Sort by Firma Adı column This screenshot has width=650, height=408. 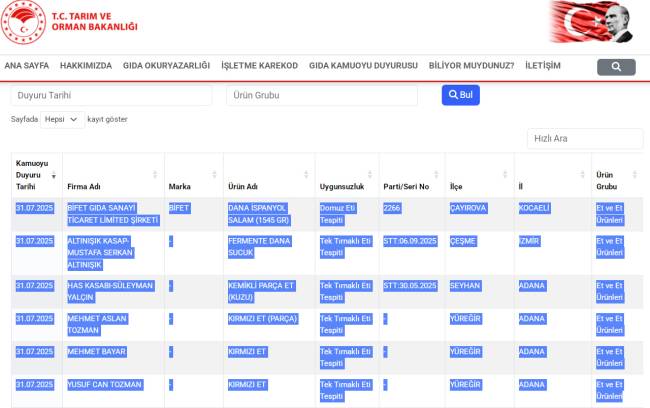coord(113,175)
